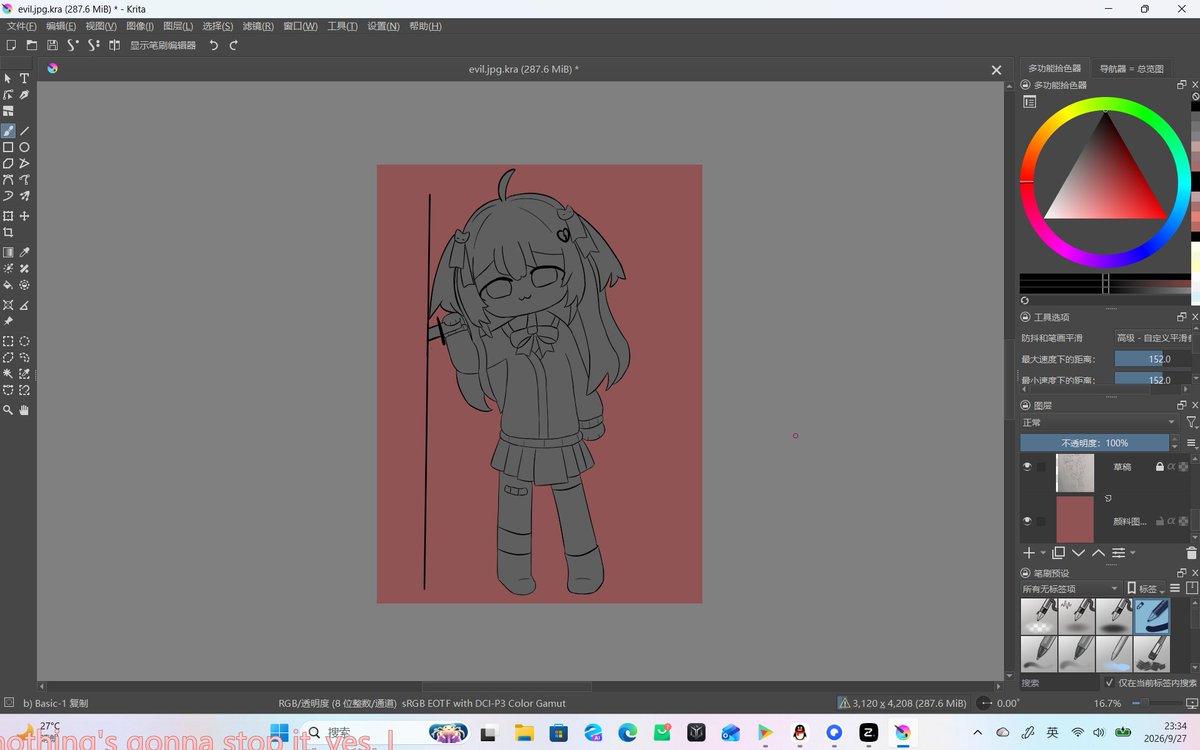Adjust the layer 不透明度 slider
The image size is (1200, 750).
(x=1094, y=443)
